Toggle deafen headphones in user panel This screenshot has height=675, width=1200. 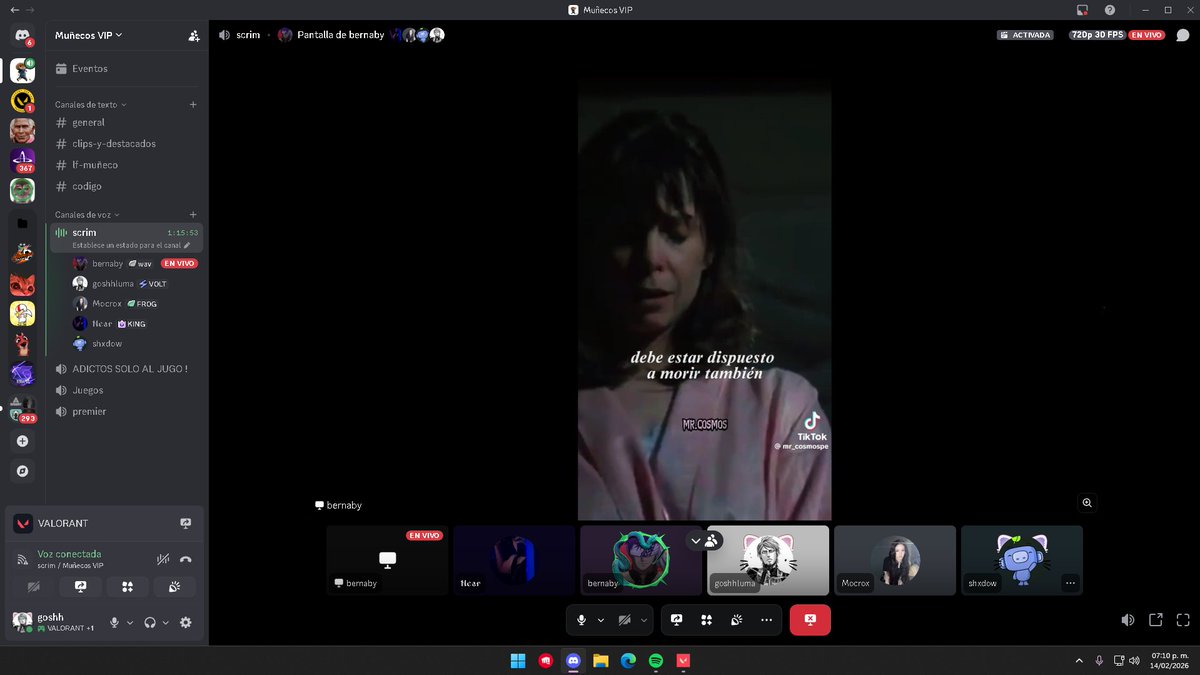pyautogui.click(x=150, y=622)
